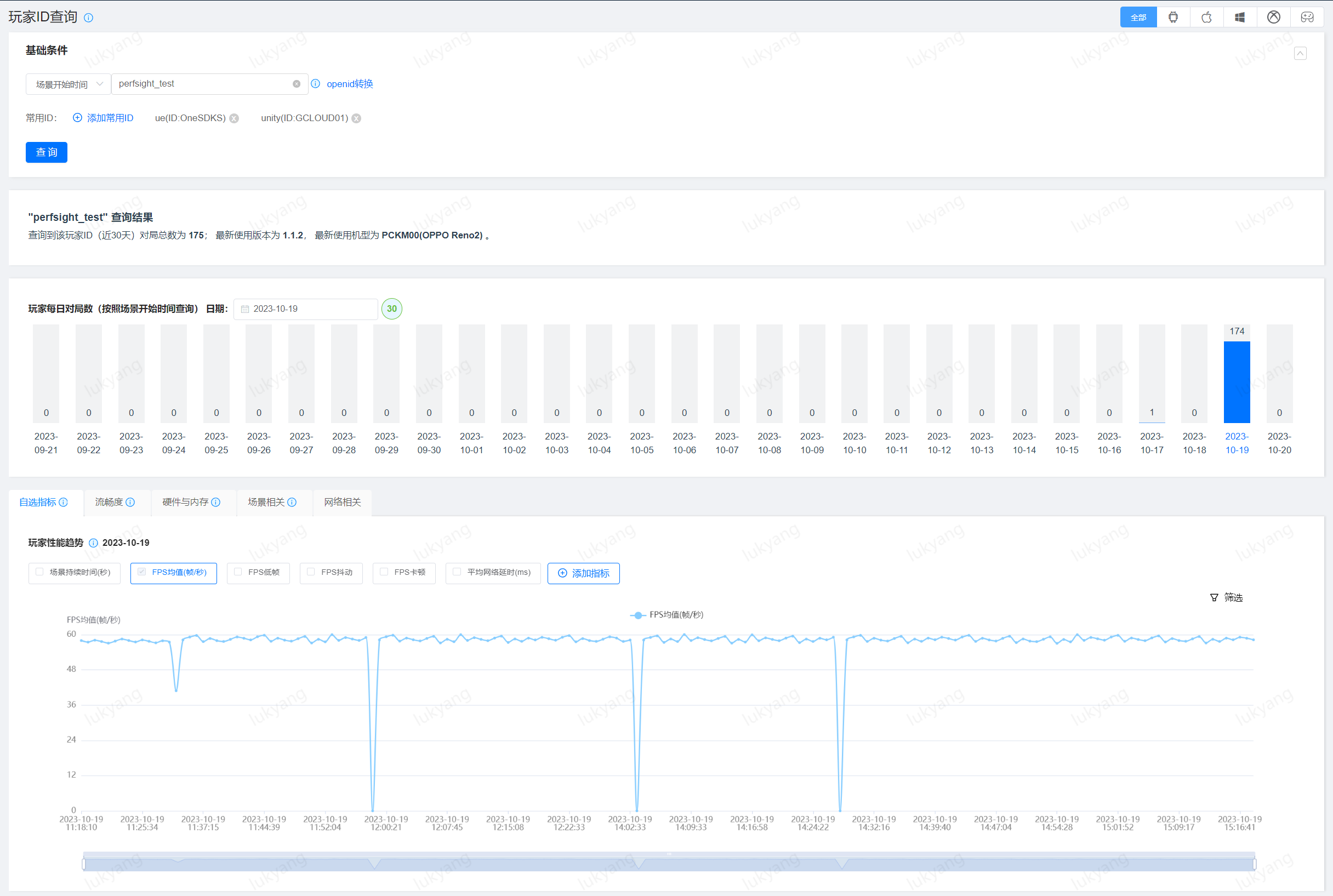Clear the perfsight_test input with X icon
1333x896 pixels.
tap(297, 84)
